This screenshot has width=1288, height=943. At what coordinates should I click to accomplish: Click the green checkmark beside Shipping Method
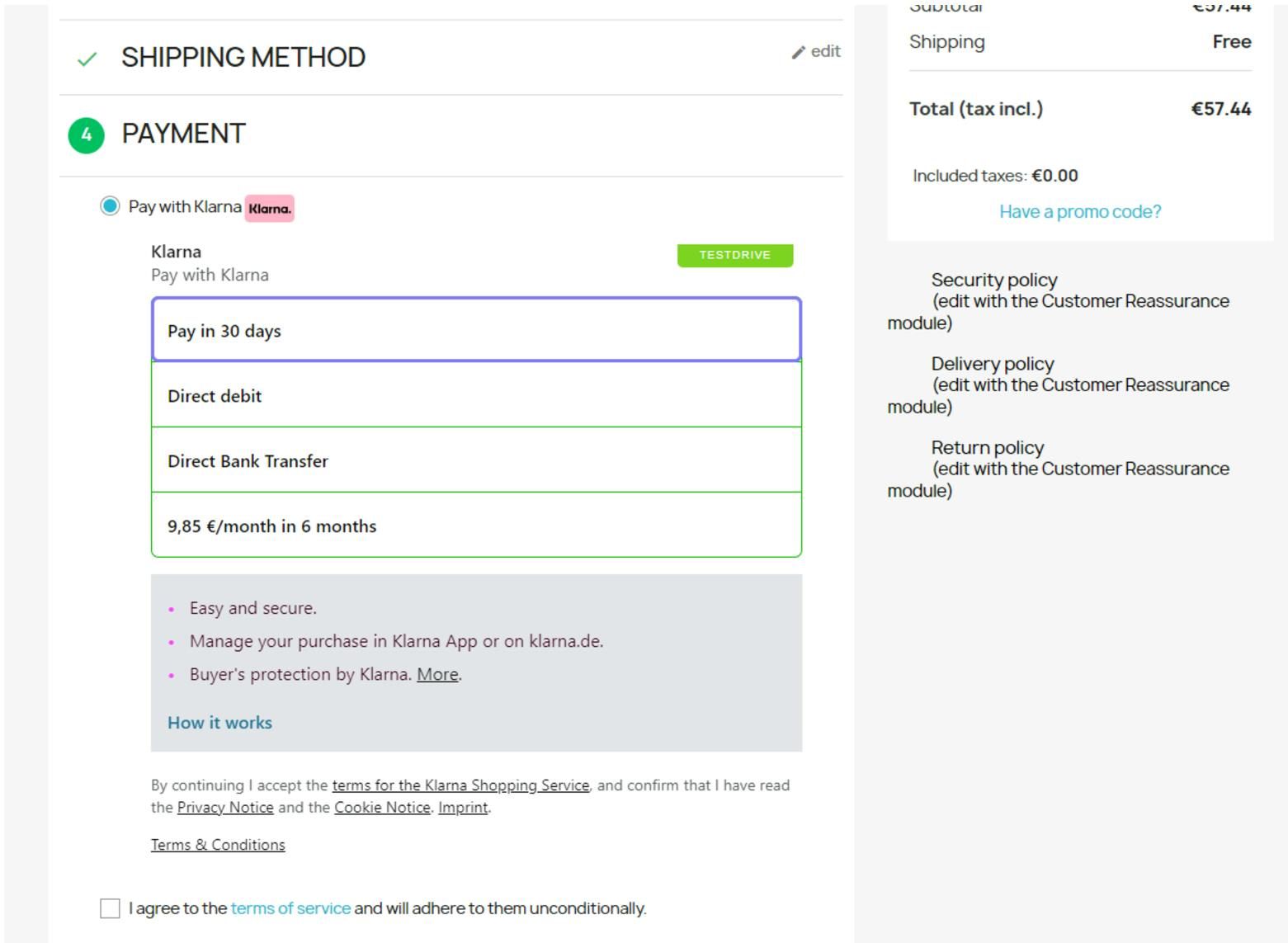pyautogui.click(x=87, y=59)
